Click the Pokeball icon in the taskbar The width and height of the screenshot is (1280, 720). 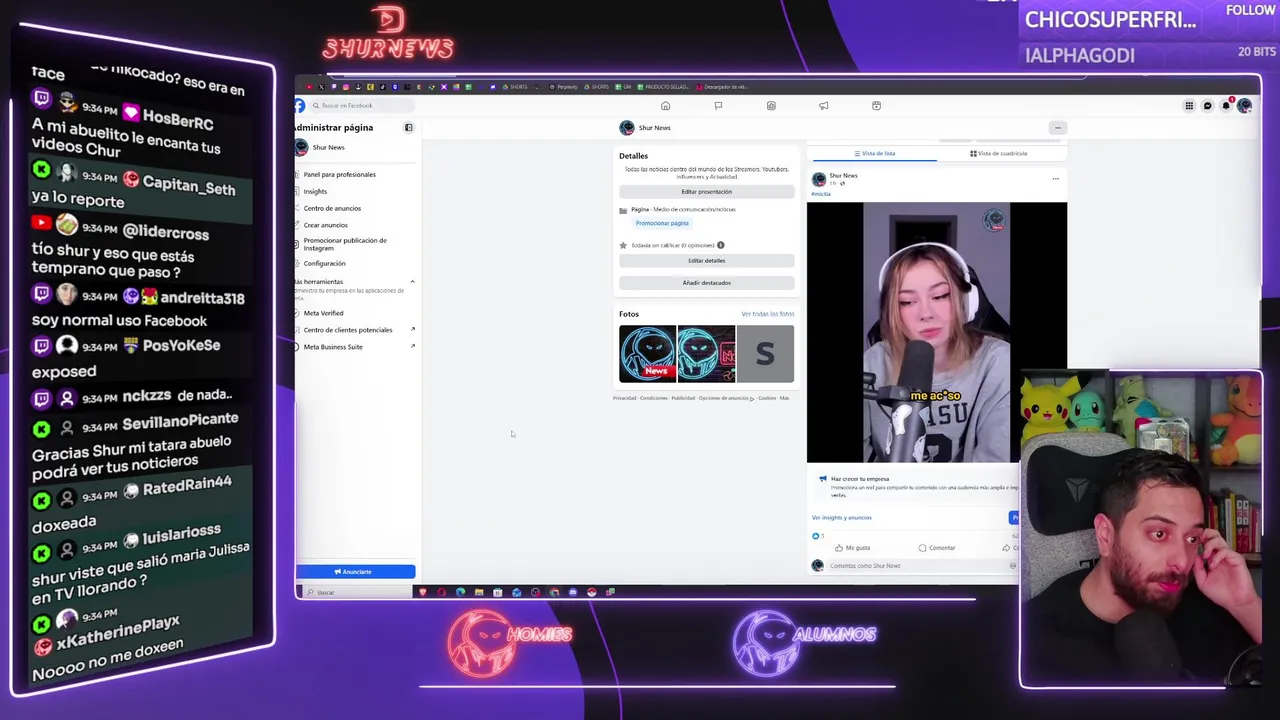coord(592,592)
